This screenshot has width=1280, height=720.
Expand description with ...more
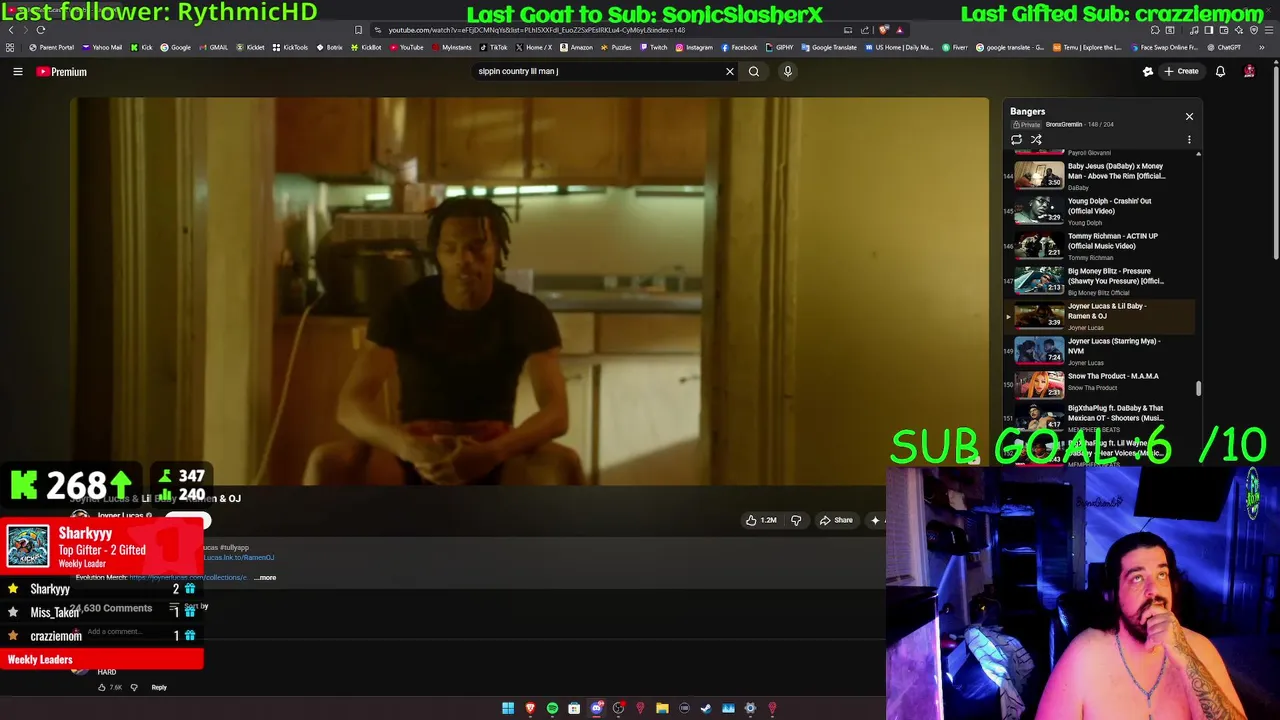[x=265, y=577]
